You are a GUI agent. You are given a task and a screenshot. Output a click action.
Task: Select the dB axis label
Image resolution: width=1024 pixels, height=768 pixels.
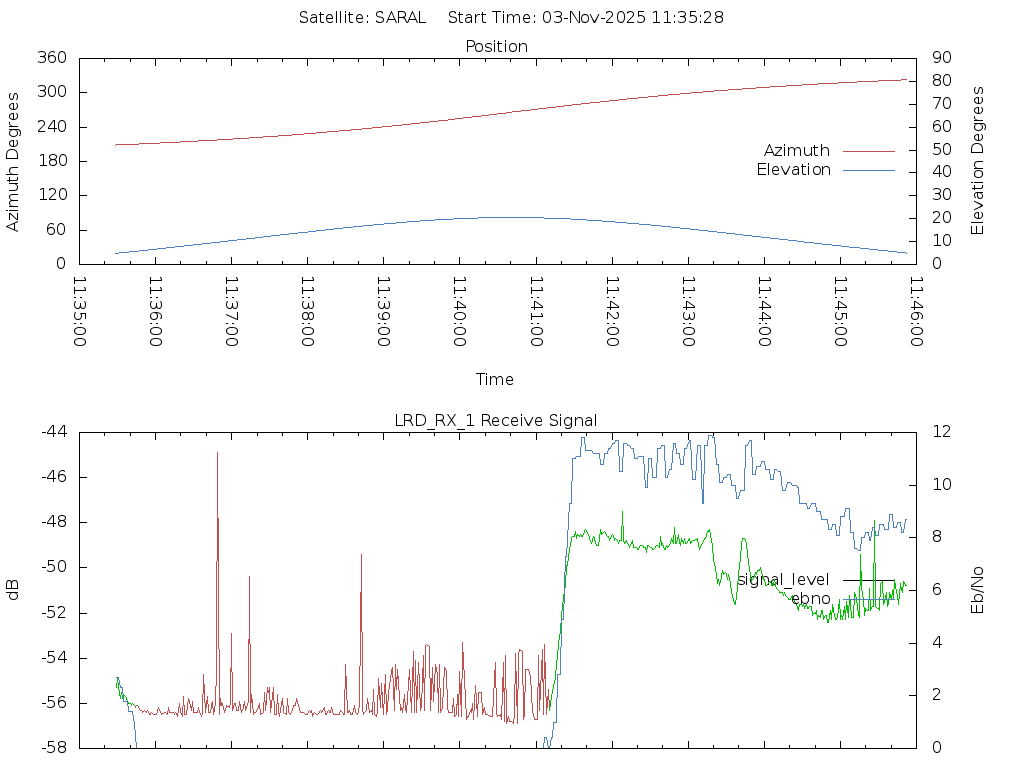click(x=14, y=589)
